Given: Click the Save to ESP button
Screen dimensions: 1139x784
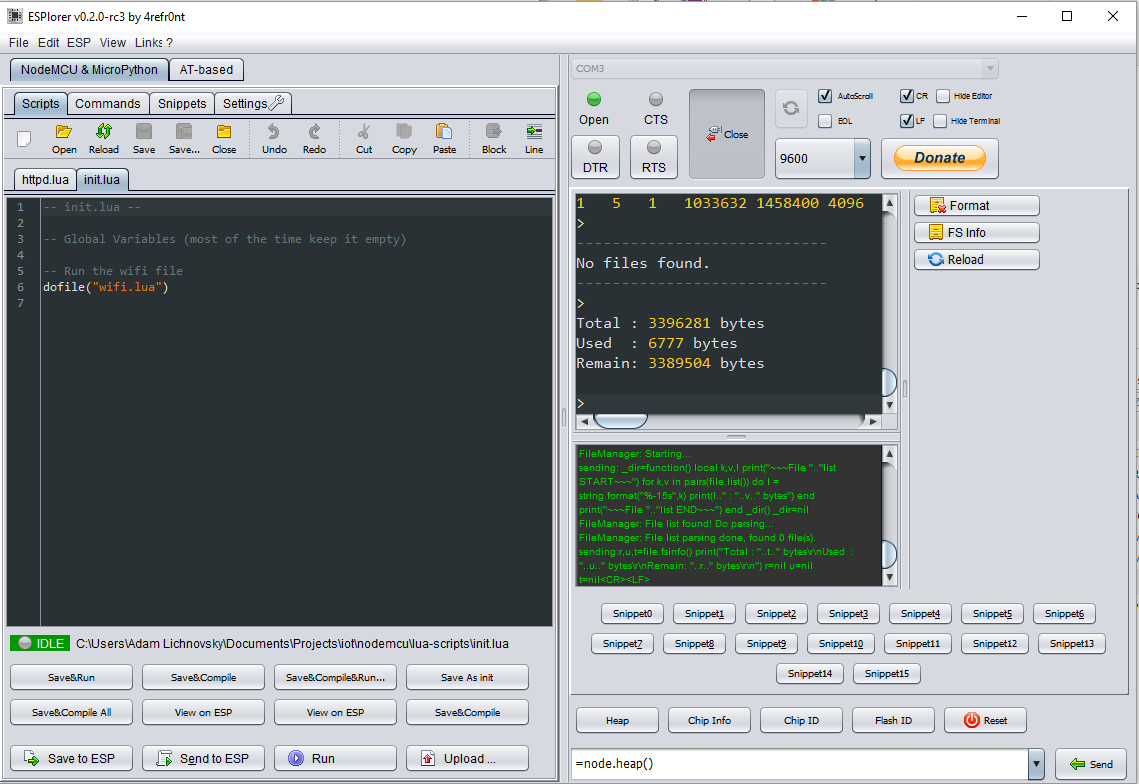Looking at the screenshot, I should (x=70, y=758).
